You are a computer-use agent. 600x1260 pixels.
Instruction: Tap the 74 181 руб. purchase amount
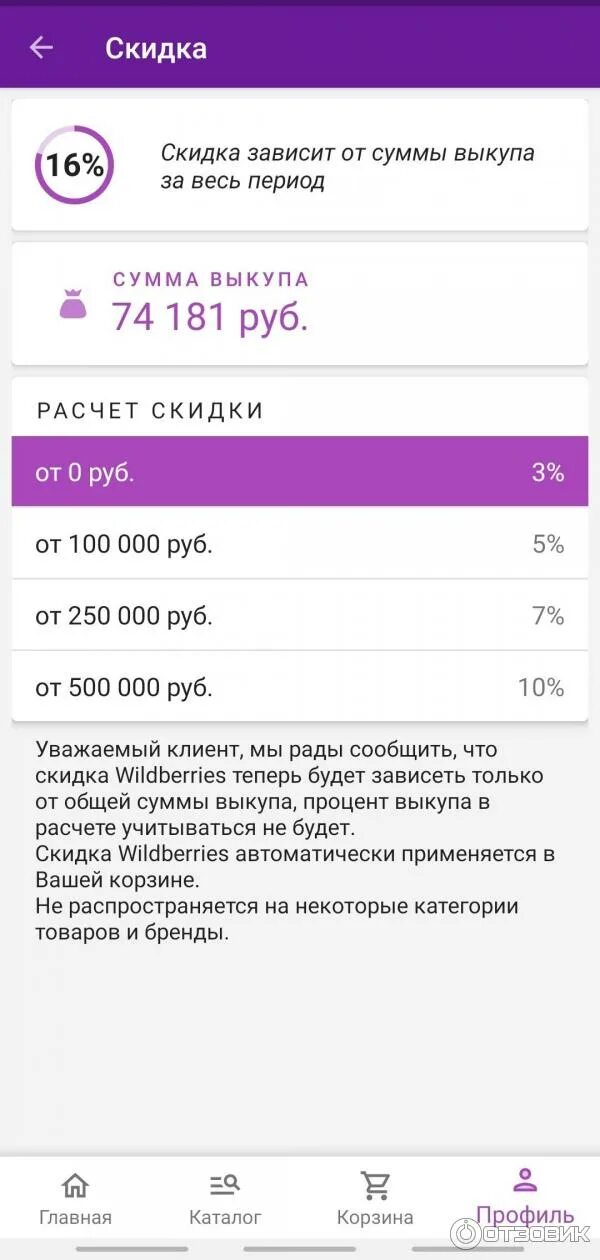[210, 316]
